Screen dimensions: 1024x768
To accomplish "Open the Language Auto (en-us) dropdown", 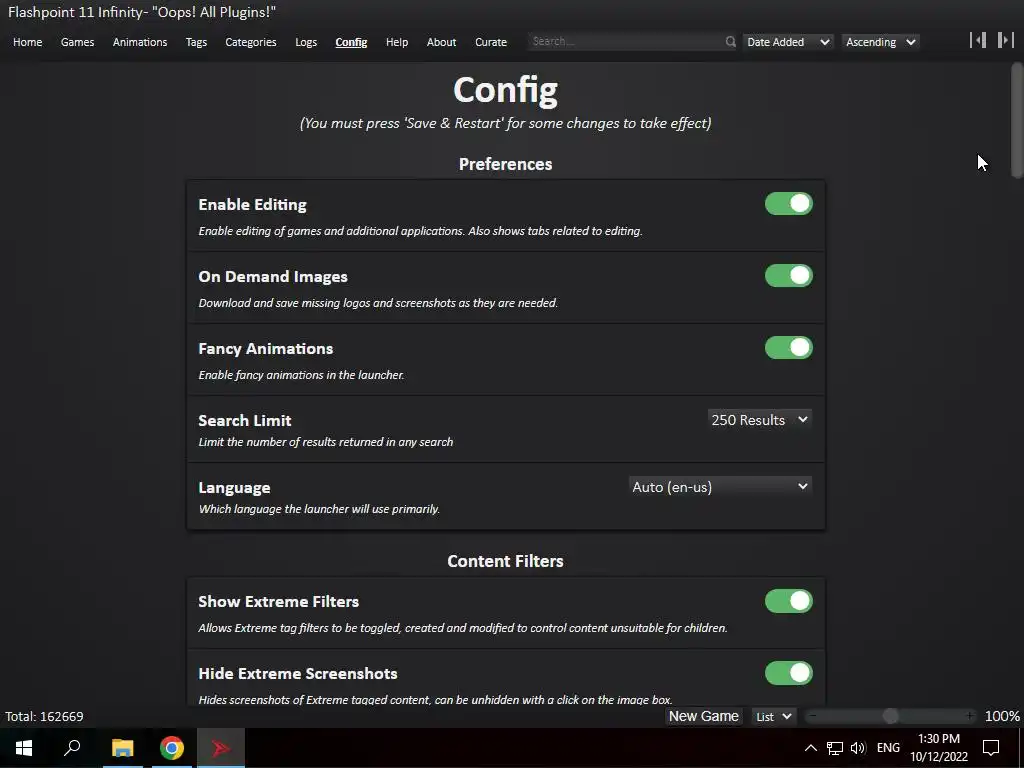I will (x=721, y=487).
